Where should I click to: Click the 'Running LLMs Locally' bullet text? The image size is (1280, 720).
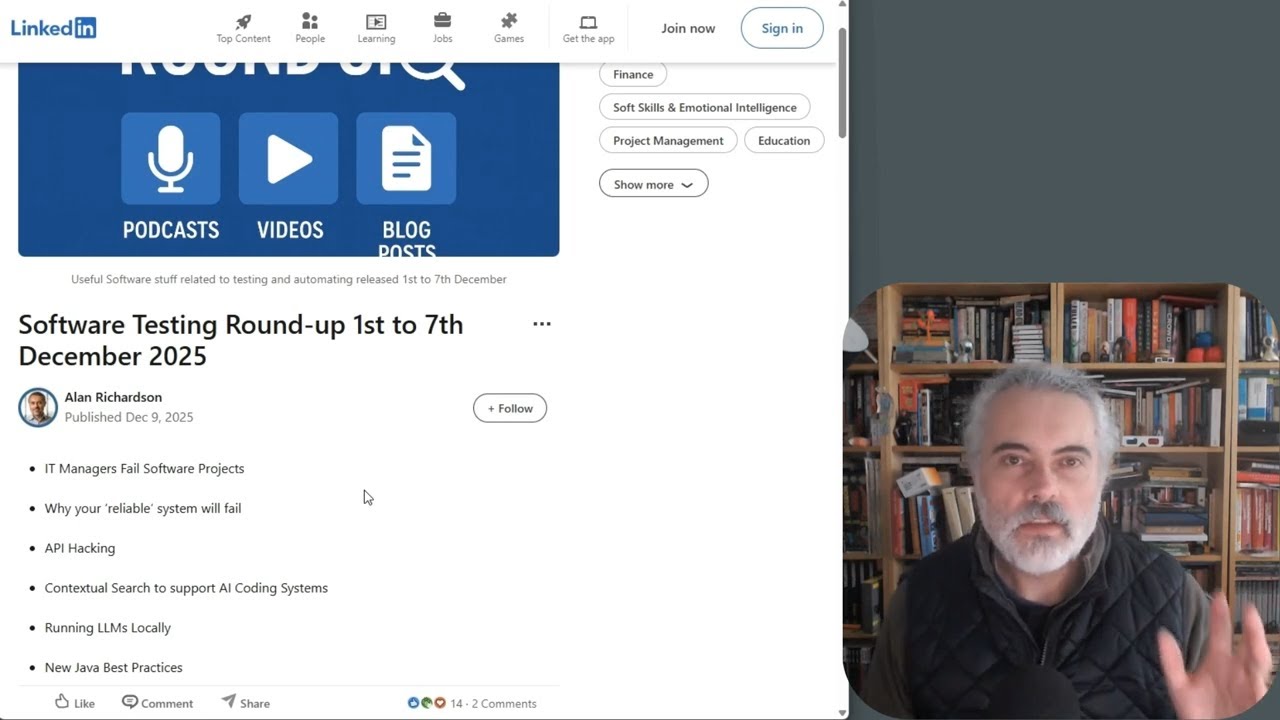click(108, 628)
